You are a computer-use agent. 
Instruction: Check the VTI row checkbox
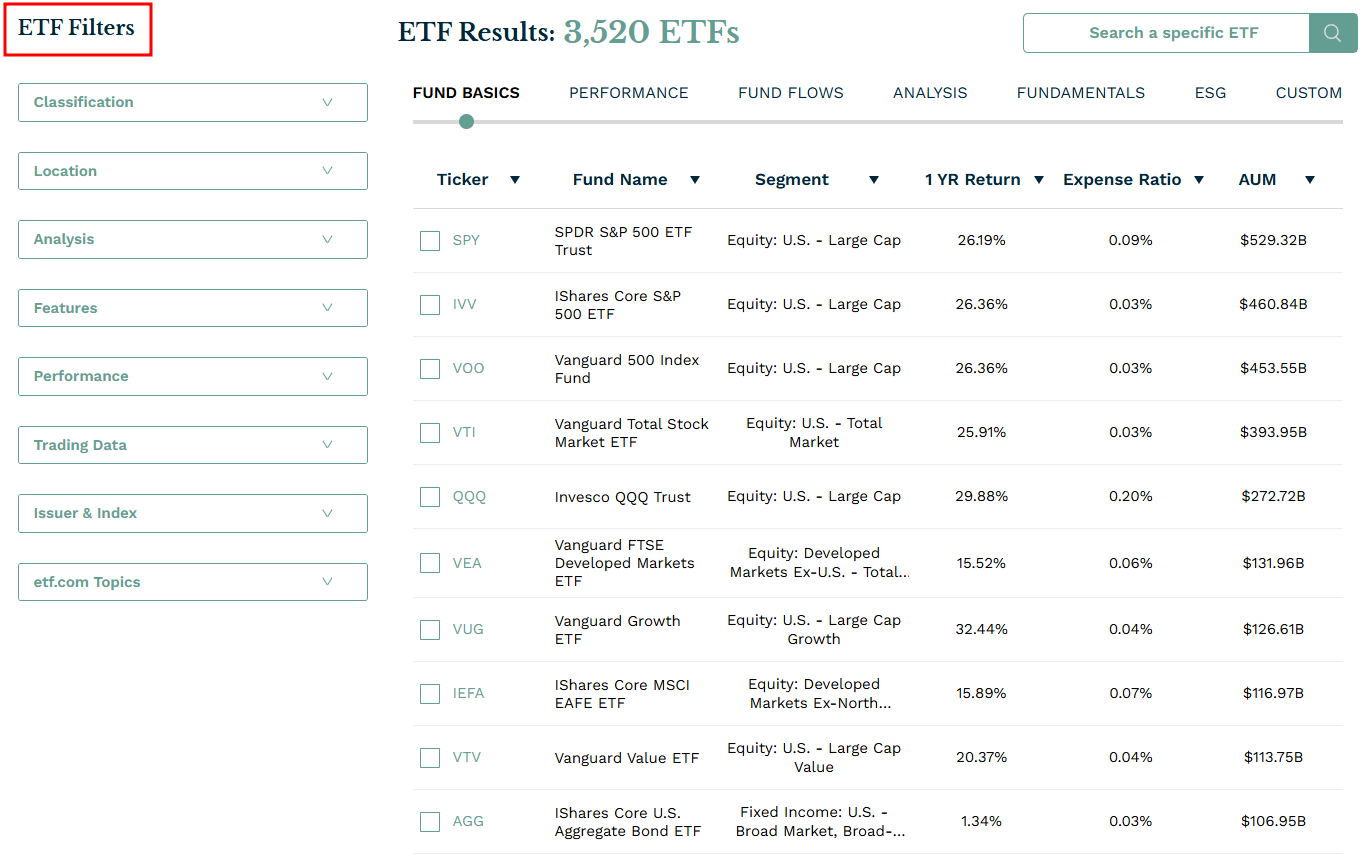coord(430,433)
